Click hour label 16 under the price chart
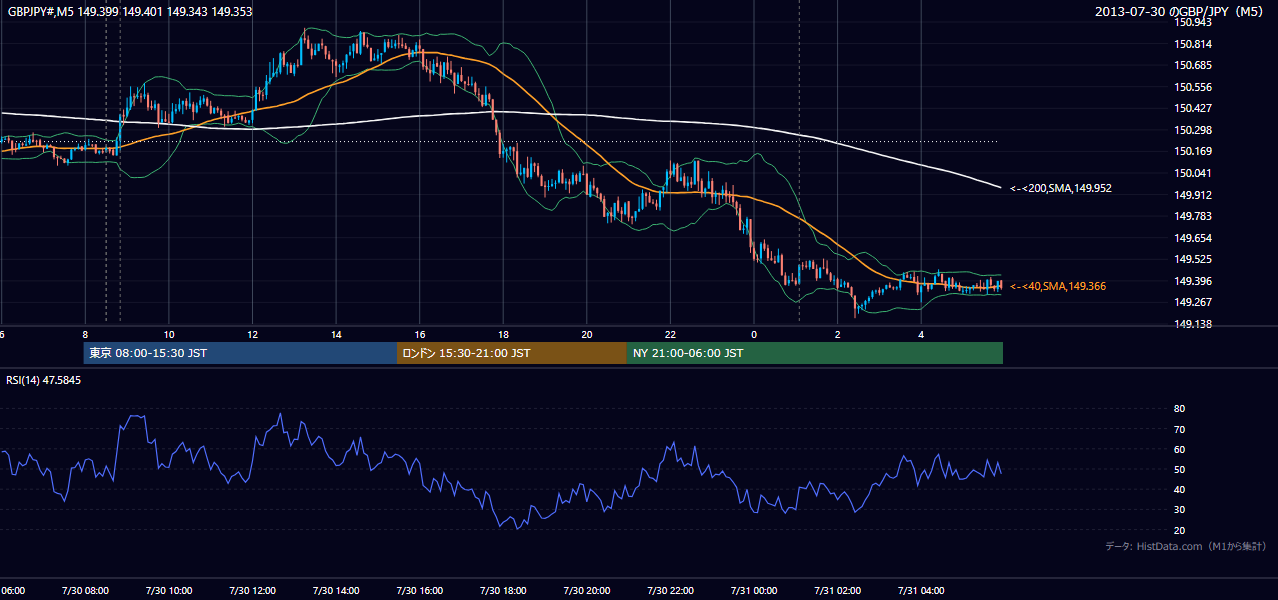 point(420,334)
